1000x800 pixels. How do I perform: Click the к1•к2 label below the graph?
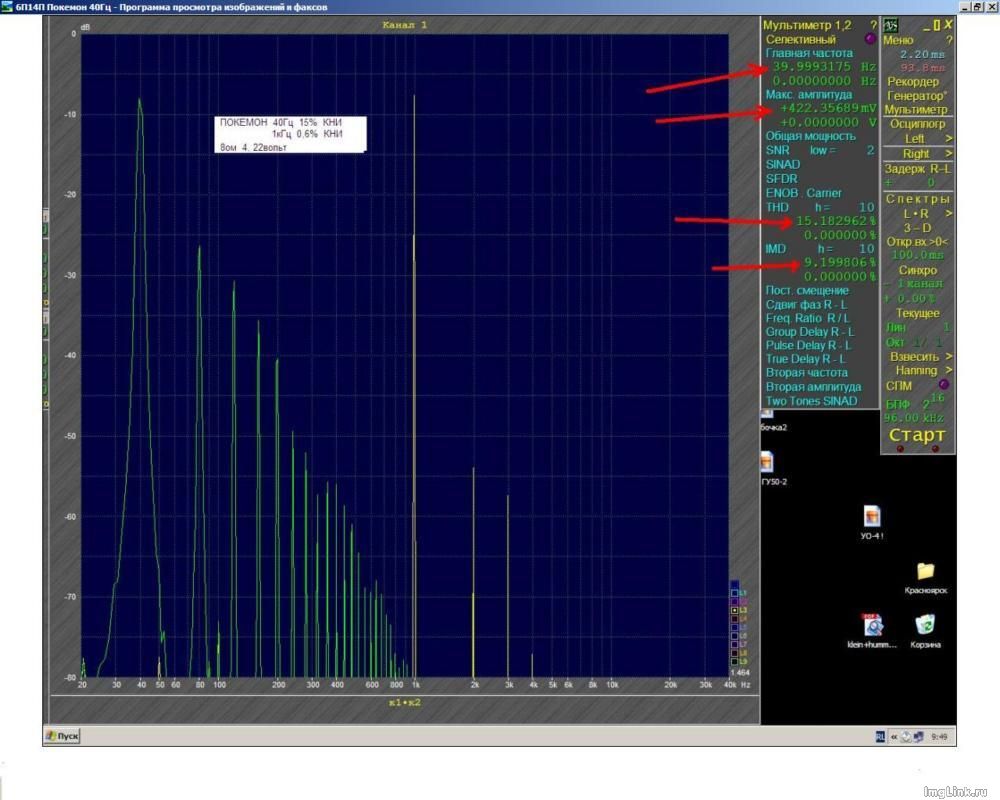[x=405, y=702]
